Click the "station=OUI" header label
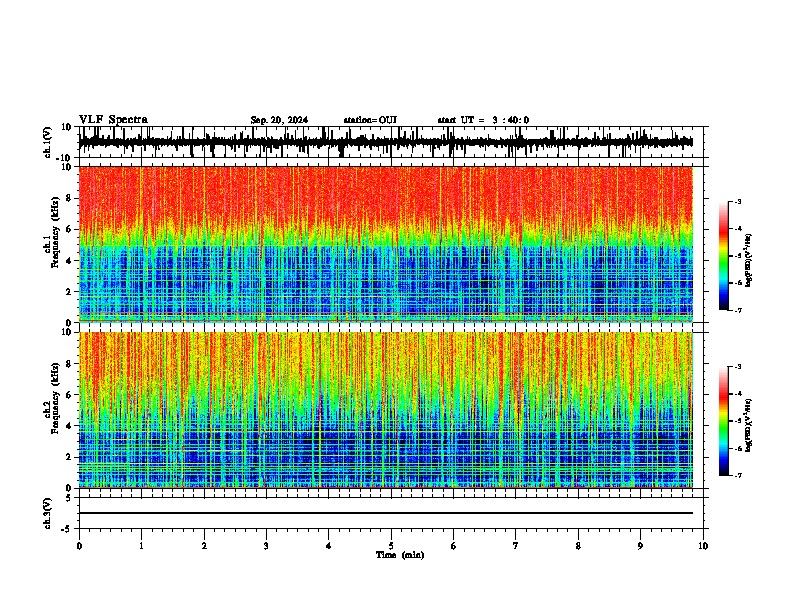This screenshot has height=612, width=792. tap(370, 120)
